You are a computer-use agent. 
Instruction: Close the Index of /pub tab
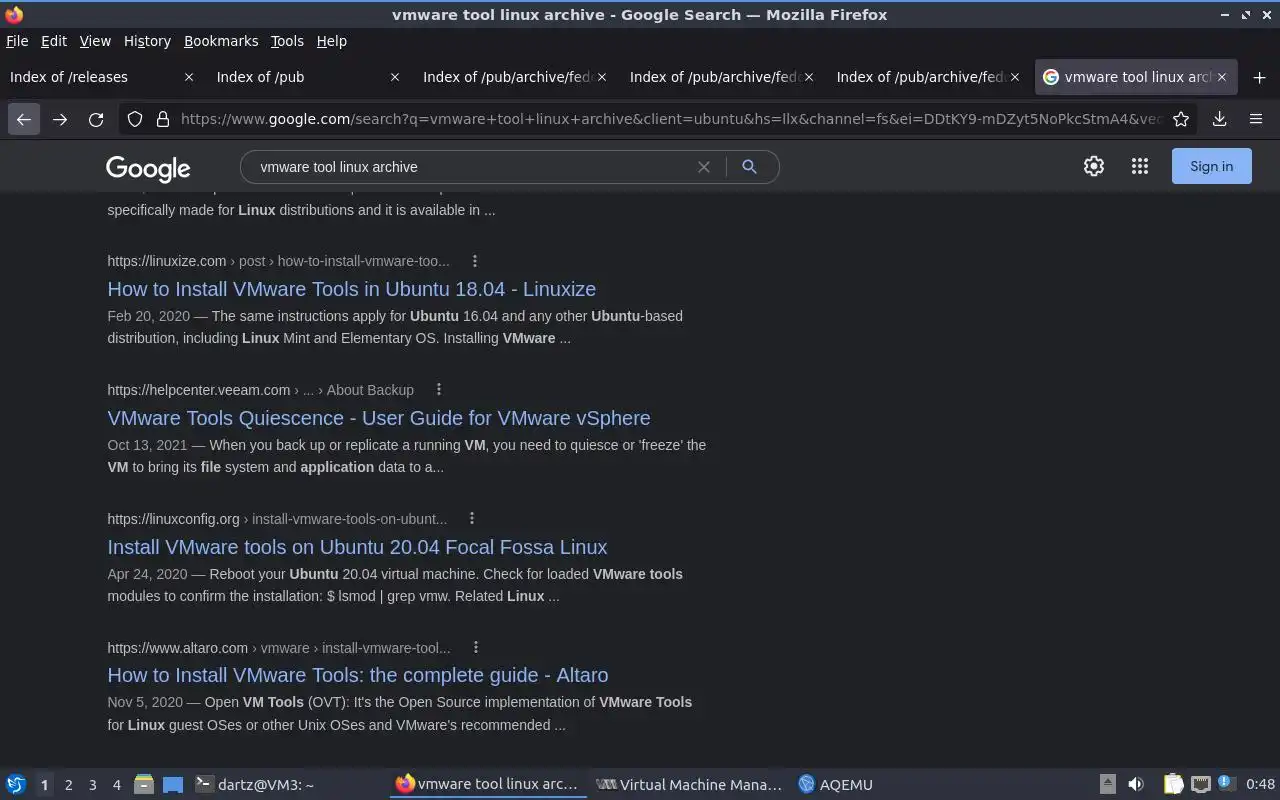coord(395,77)
